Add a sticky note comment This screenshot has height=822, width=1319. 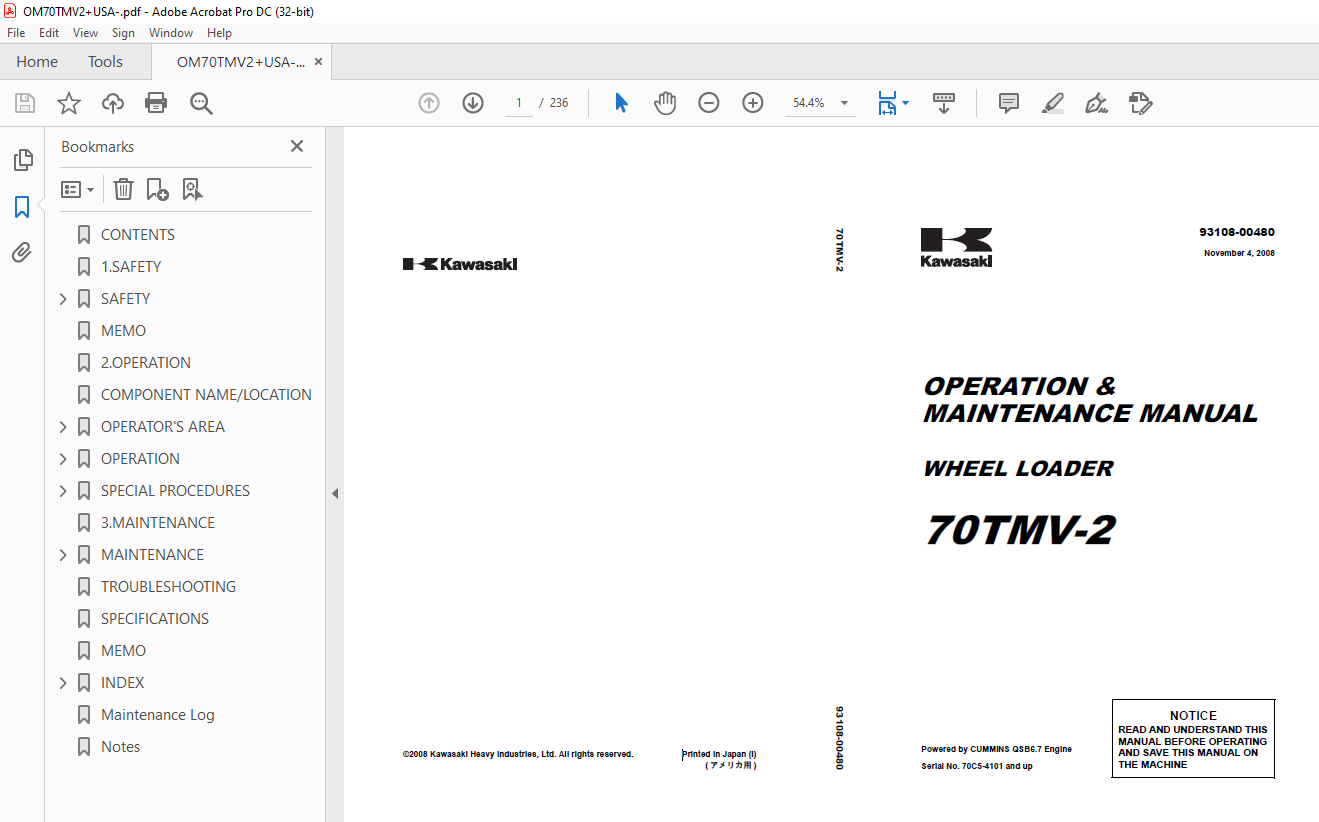coord(1009,103)
